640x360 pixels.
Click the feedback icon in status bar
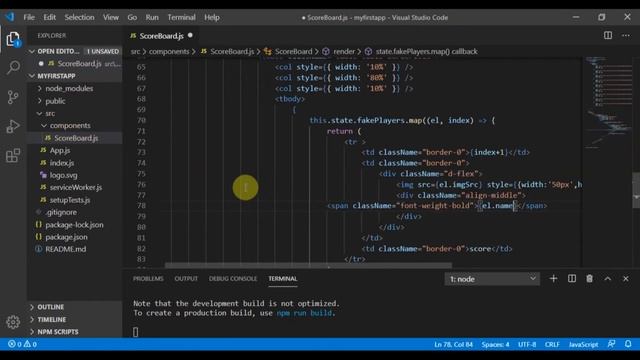(611, 344)
